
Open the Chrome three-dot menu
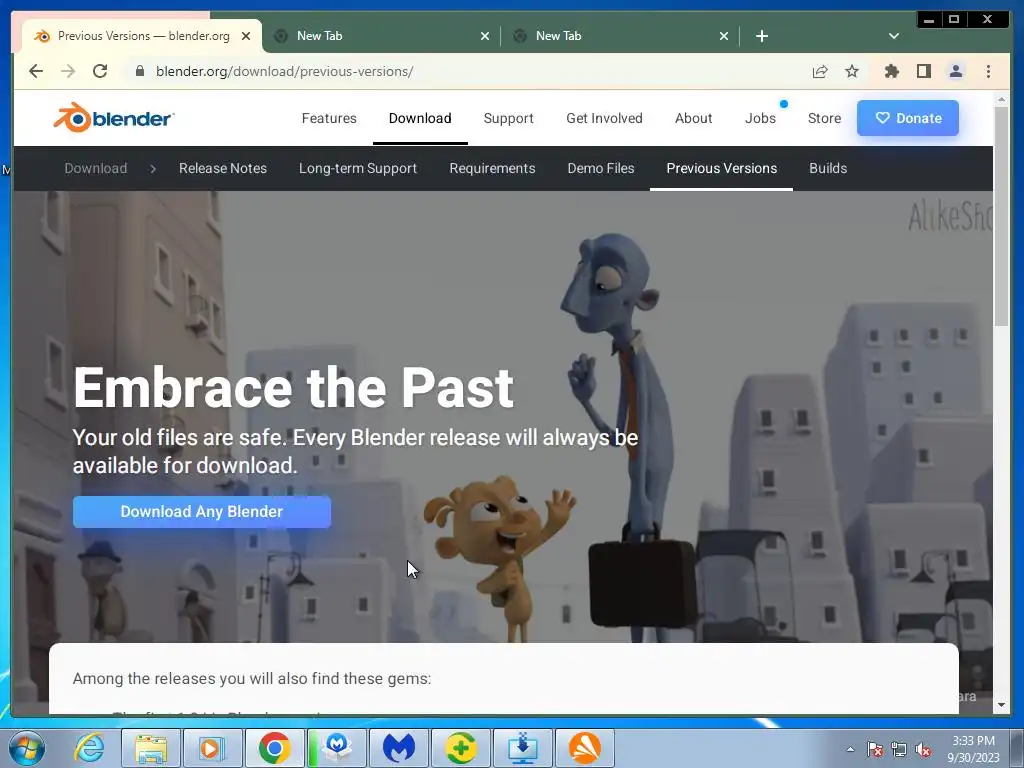tap(988, 71)
